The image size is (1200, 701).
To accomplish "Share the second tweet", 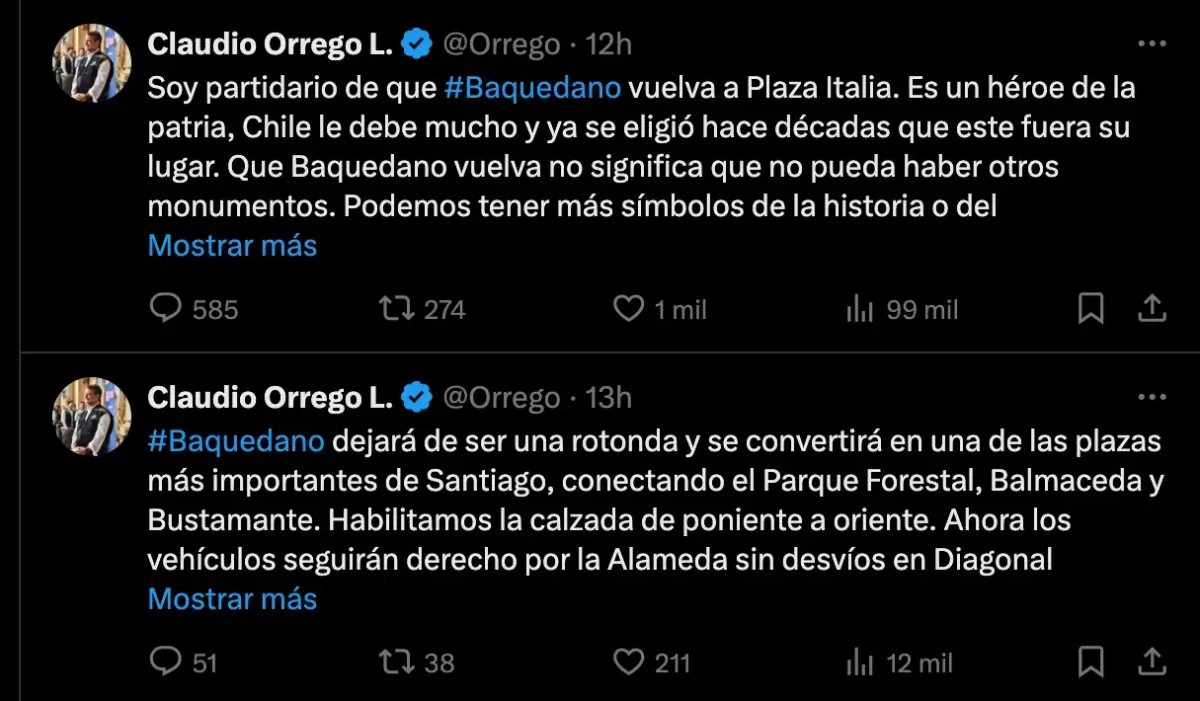I will [x=1152, y=661].
